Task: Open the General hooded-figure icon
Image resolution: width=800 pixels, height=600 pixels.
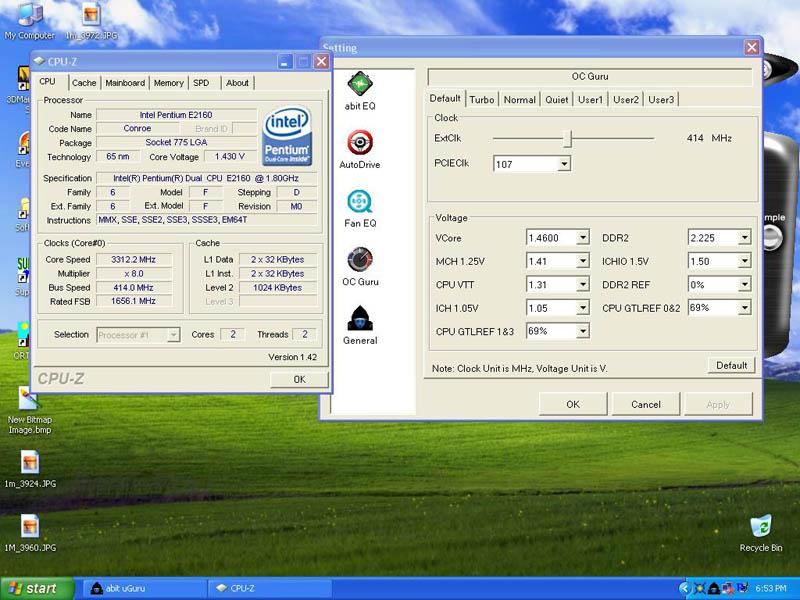Action: (x=360, y=318)
